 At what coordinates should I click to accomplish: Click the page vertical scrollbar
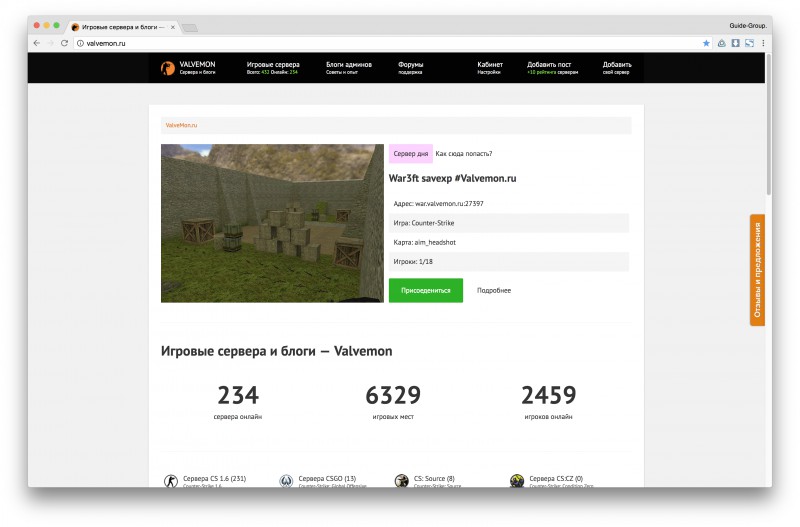pyautogui.click(x=768, y=124)
